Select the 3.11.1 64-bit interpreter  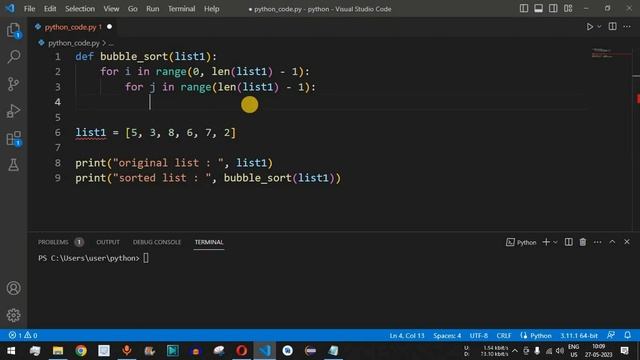(579, 336)
